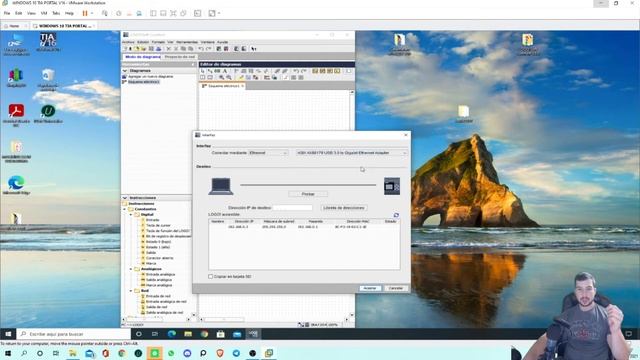Open the network adapter selection dropdown
This screenshot has width=640, height=360.
tap(351, 153)
